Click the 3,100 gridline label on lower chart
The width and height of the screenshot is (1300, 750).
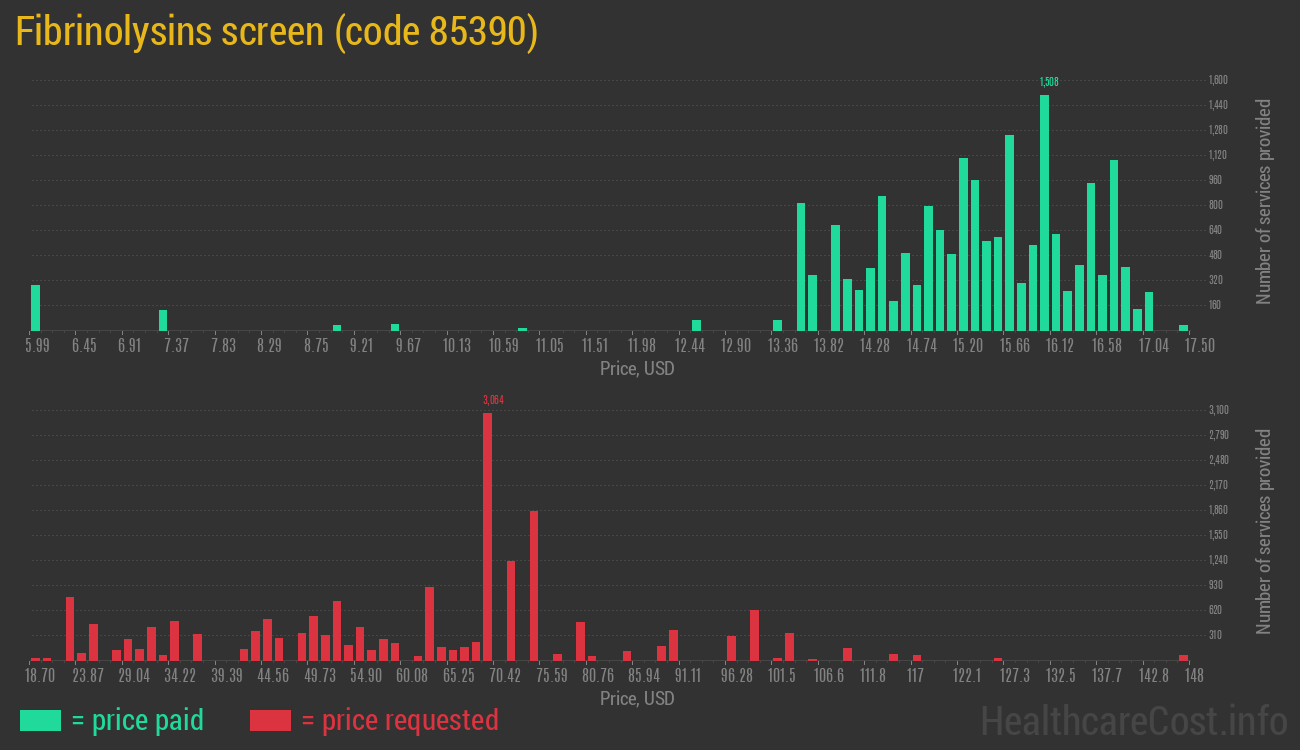(x=1217, y=410)
